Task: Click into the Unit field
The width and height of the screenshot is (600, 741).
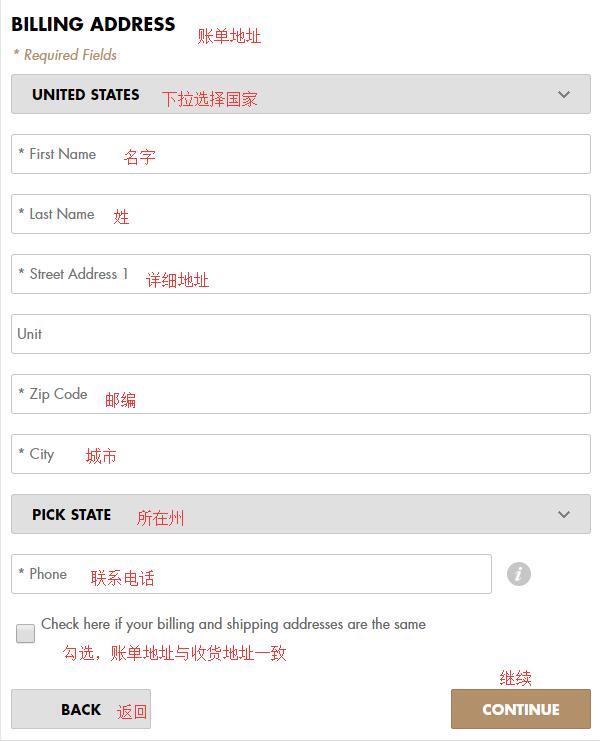Action: [300, 334]
